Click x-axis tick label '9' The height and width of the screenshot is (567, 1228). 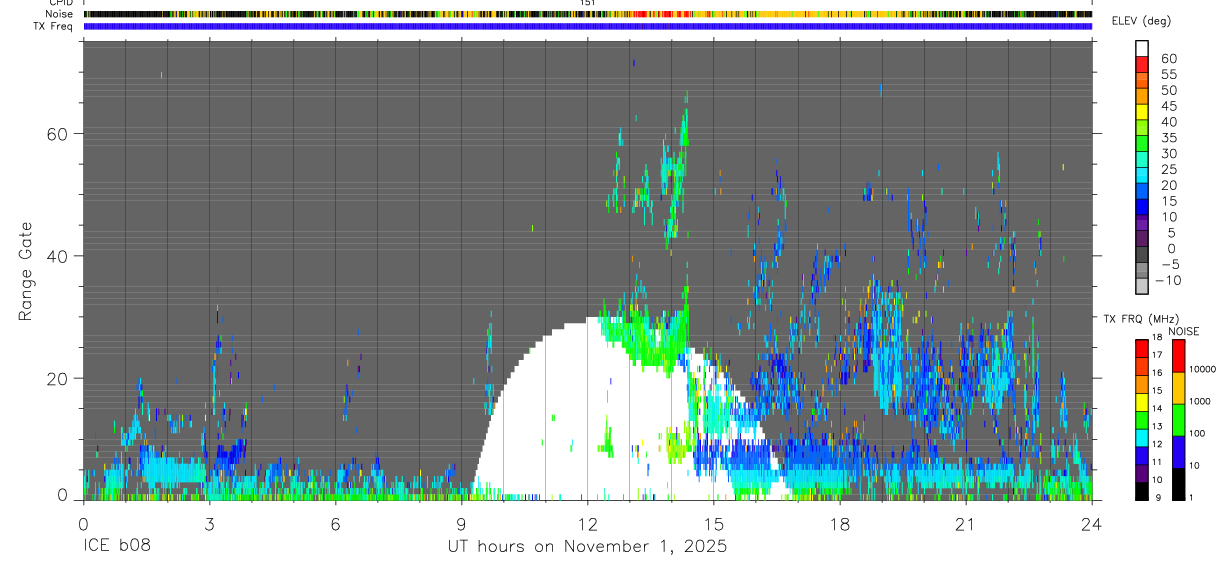(x=461, y=524)
